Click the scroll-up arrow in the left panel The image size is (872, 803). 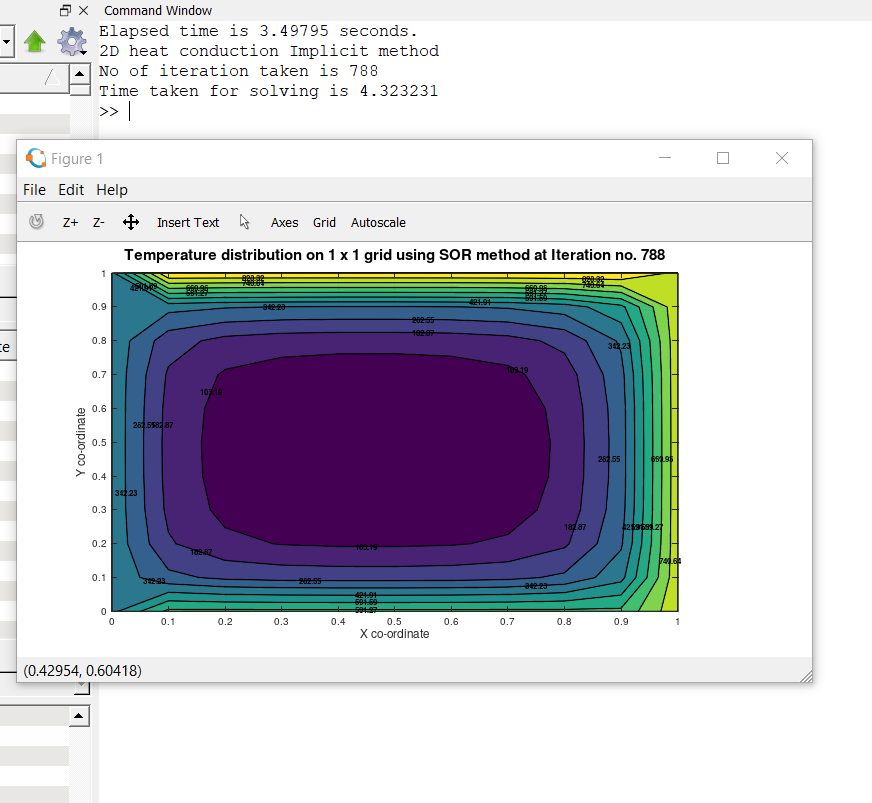click(79, 74)
